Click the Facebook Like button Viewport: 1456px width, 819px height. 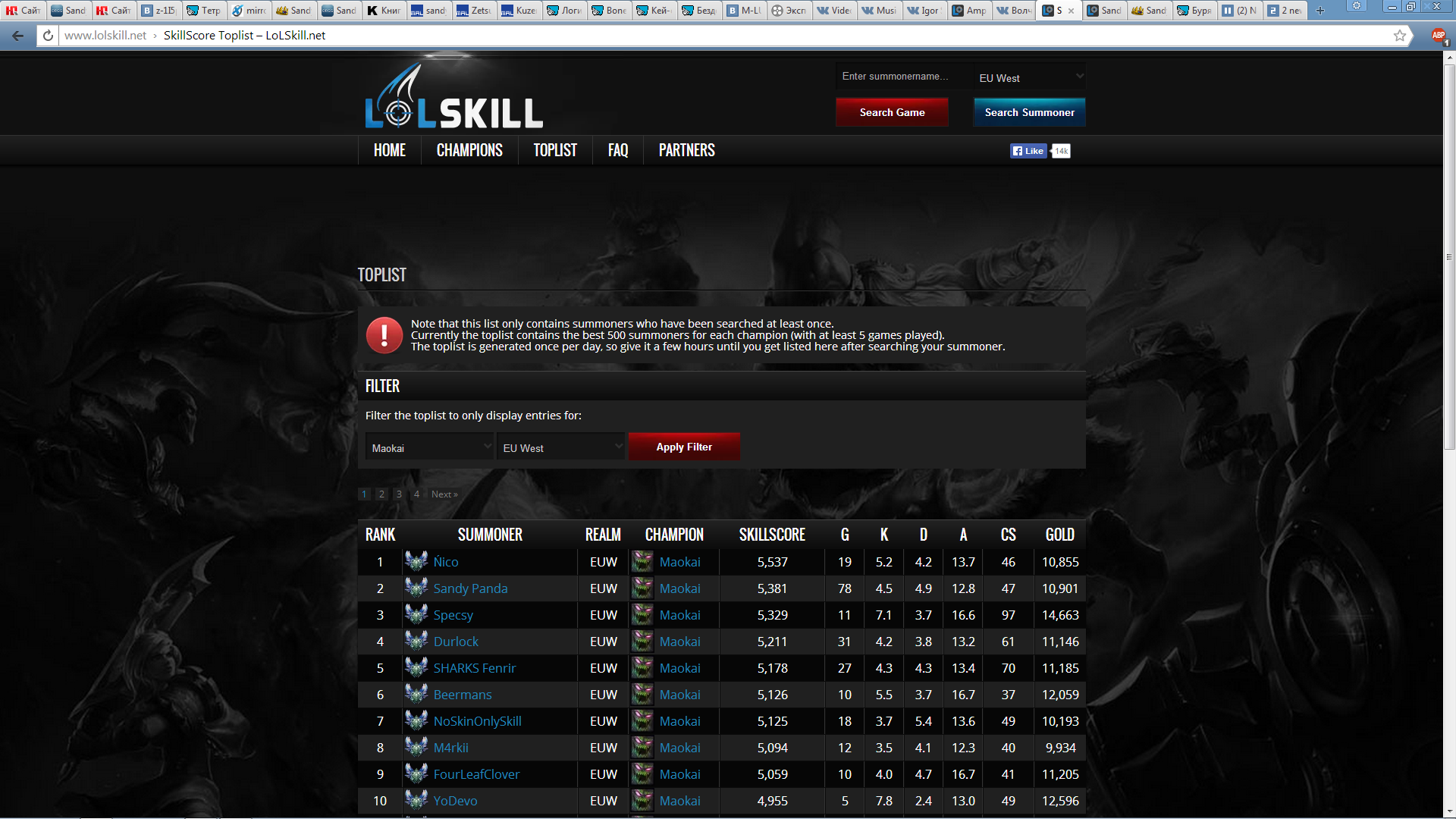point(1028,151)
